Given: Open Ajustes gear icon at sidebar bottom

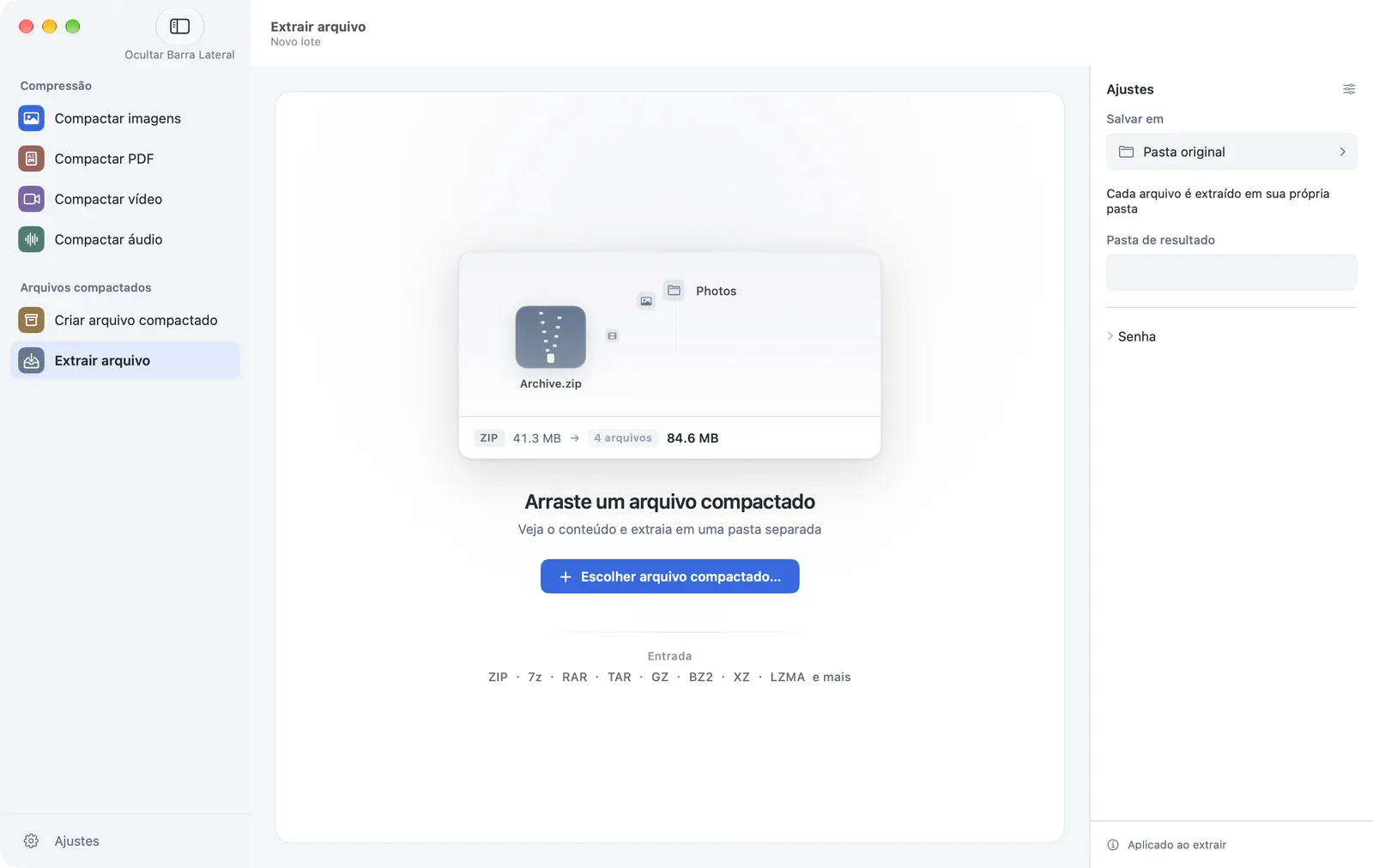Looking at the screenshot, I should coord(32,841).
